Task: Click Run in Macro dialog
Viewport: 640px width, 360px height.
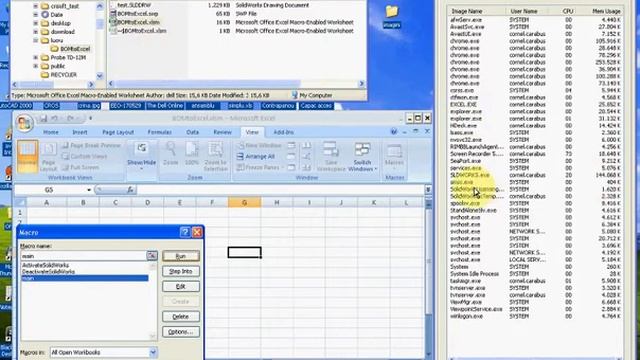Action: (181, 256)
